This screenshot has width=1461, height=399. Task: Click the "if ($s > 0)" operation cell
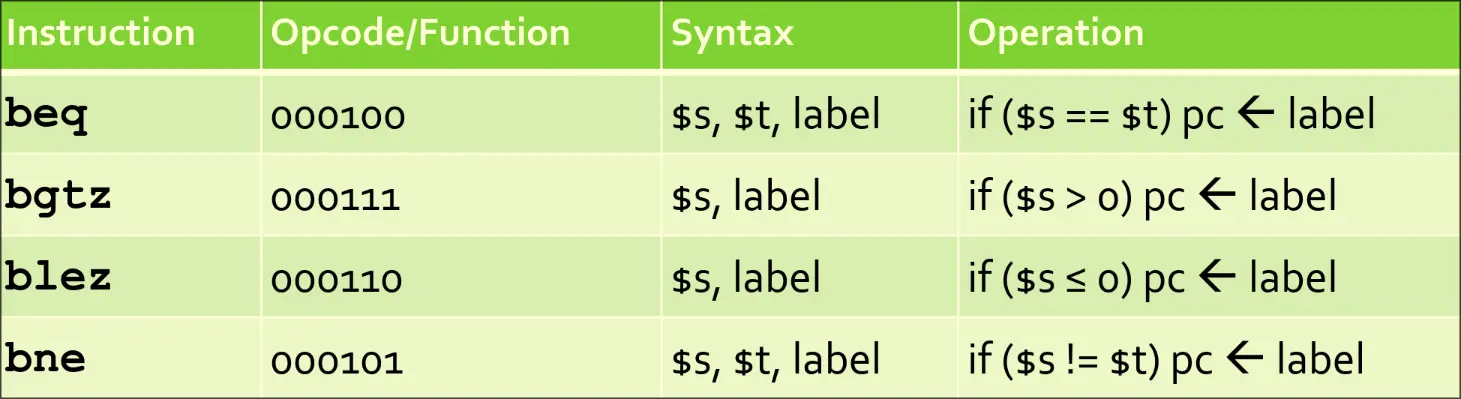[x=1209, y=194]
